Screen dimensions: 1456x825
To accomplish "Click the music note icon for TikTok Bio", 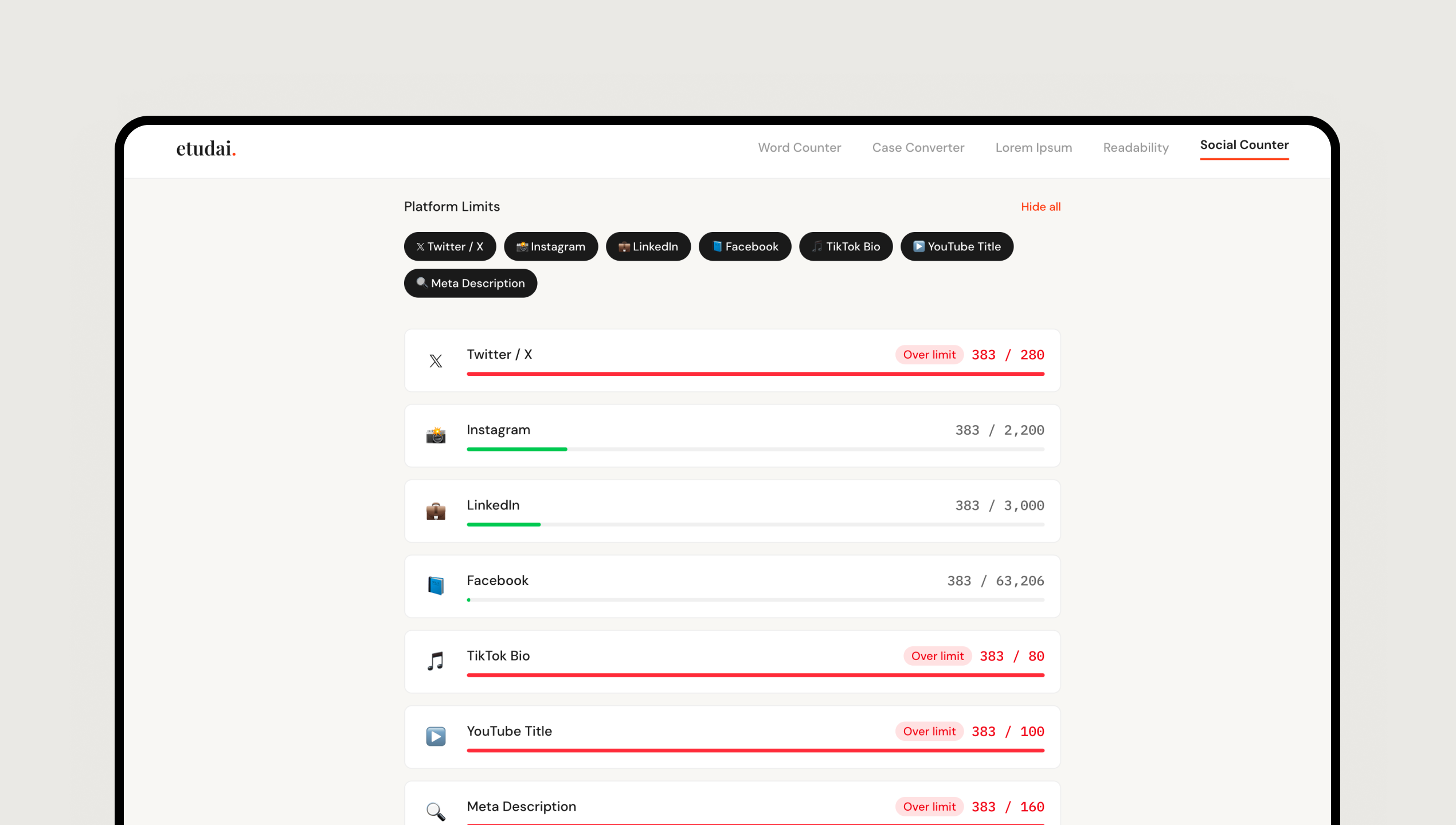I will click(436, 661).
